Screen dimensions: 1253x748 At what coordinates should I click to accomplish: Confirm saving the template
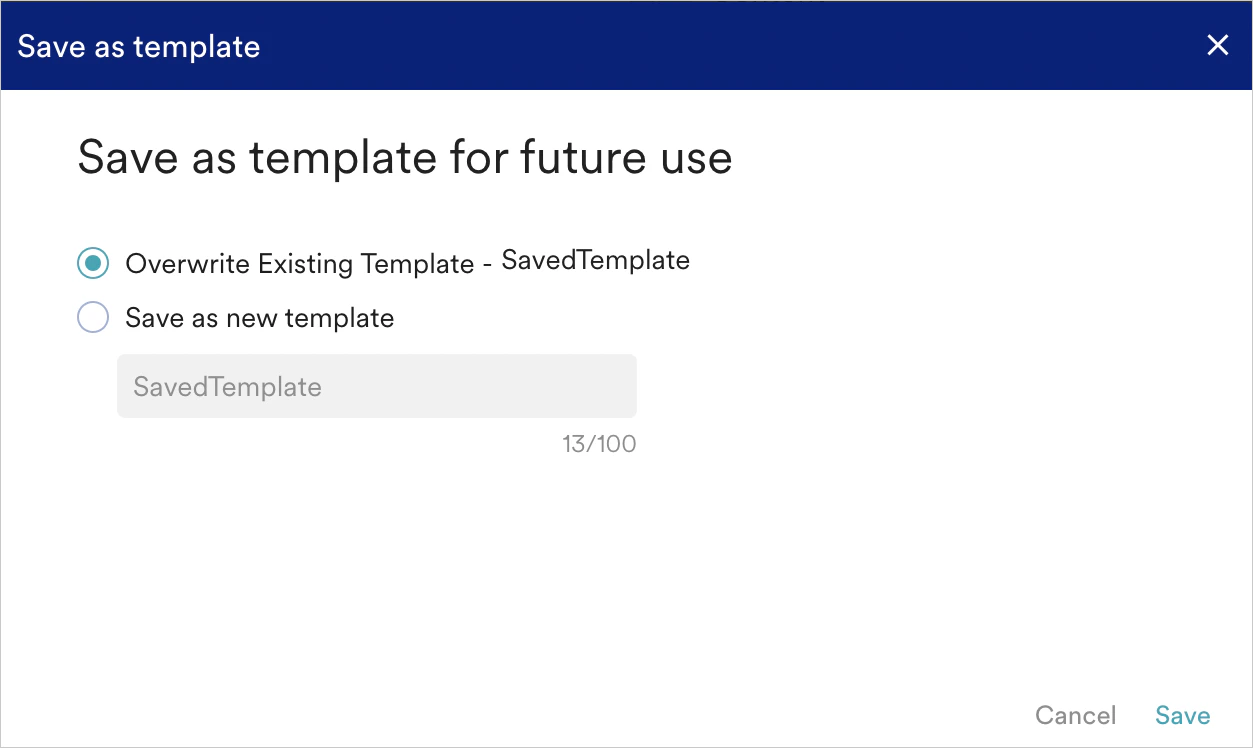click(1182, 715)
